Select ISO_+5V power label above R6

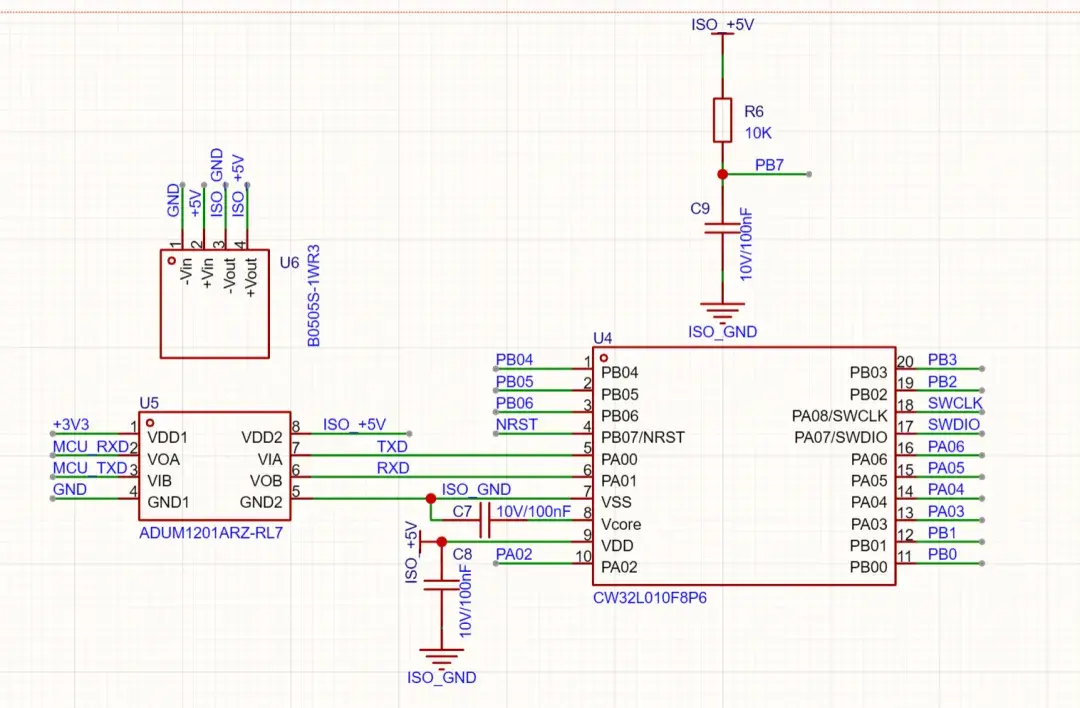[723, 25]
